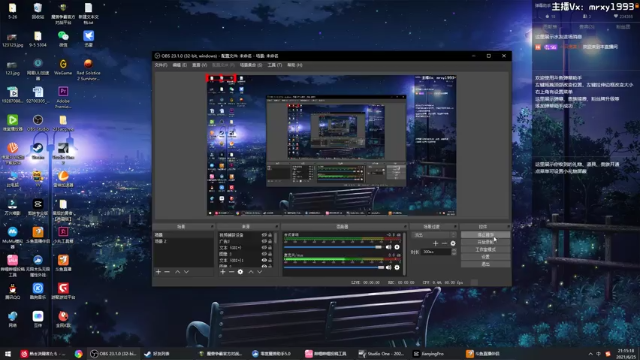Remove selected scene with minus icon
The image size is (640, 360).
coord(167,272)
